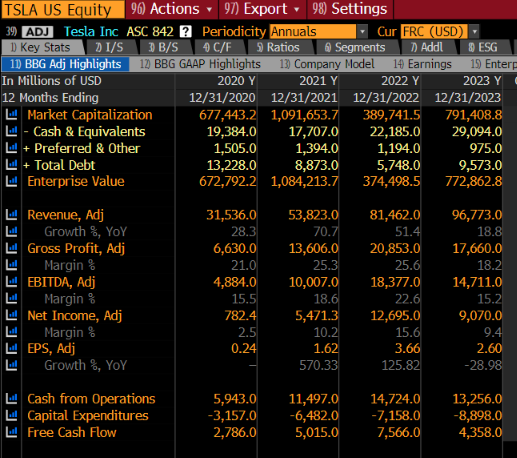Select the Revenue, Adj row label
The image size is (517, 458).
[x=66, y=215]
